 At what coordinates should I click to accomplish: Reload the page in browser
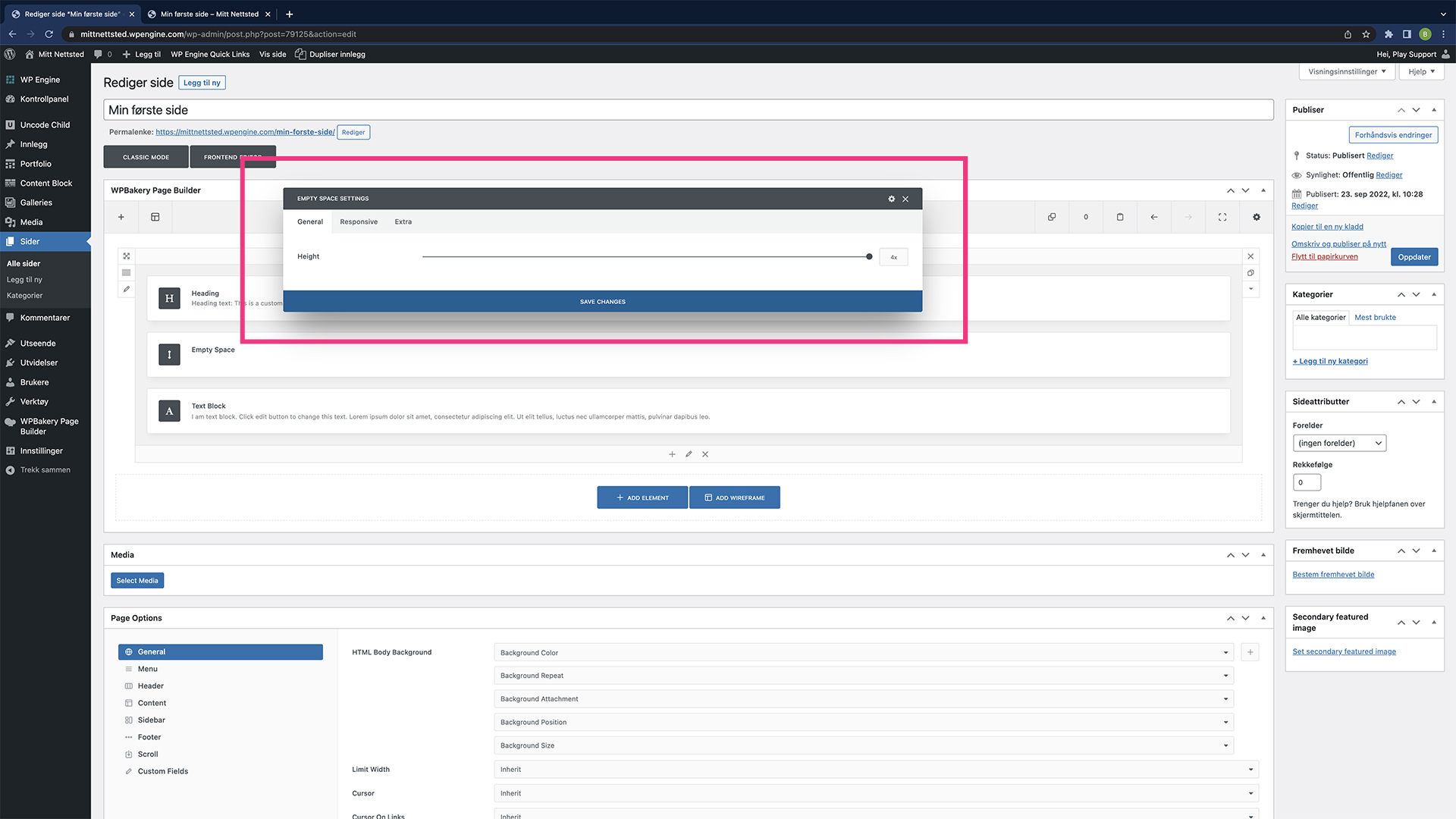pos(49,34)
